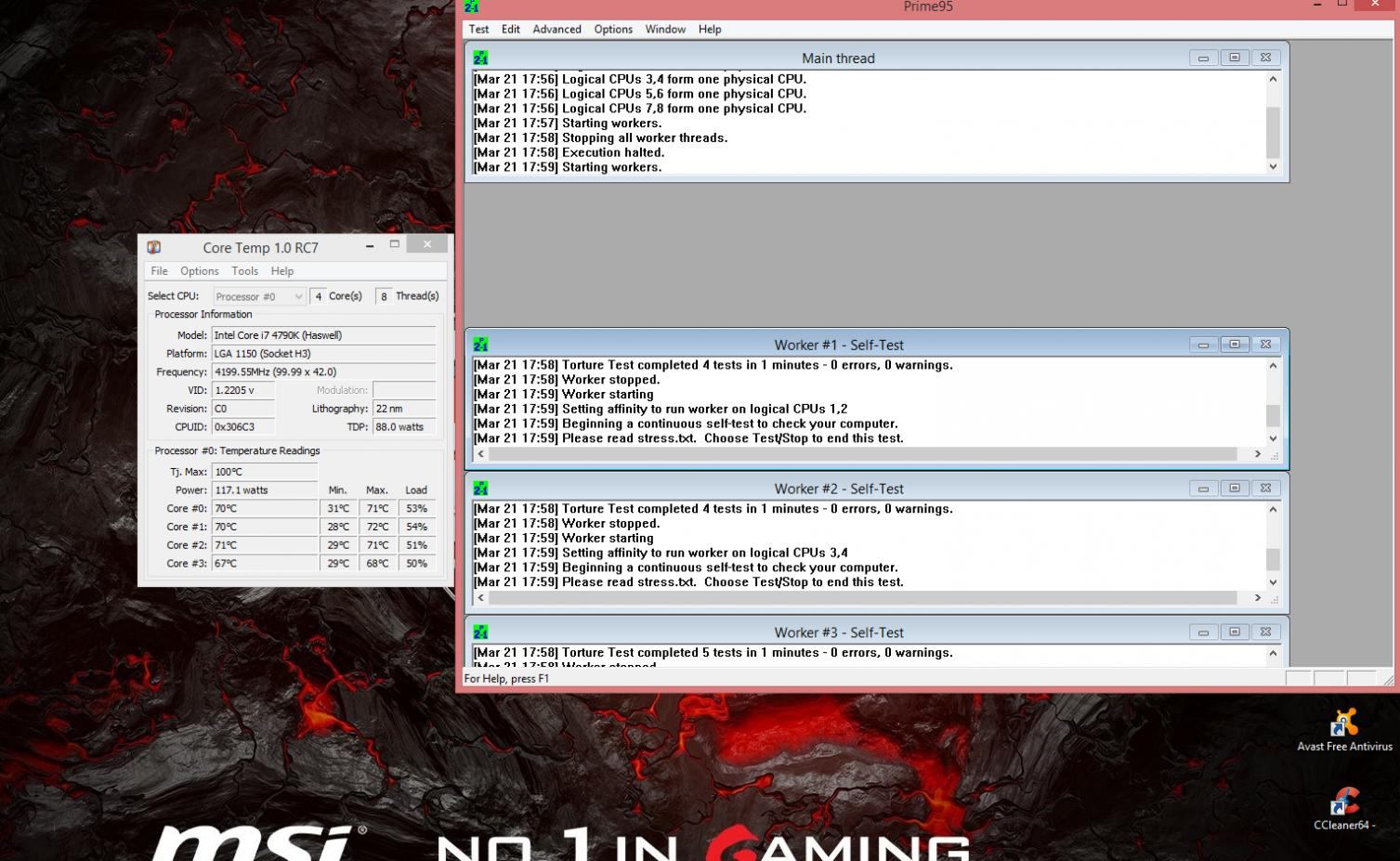This screenshot has width=1400, height=861.
Task: Click the Main thread vertical scrollbar thumb
Action: (1273, 132)
